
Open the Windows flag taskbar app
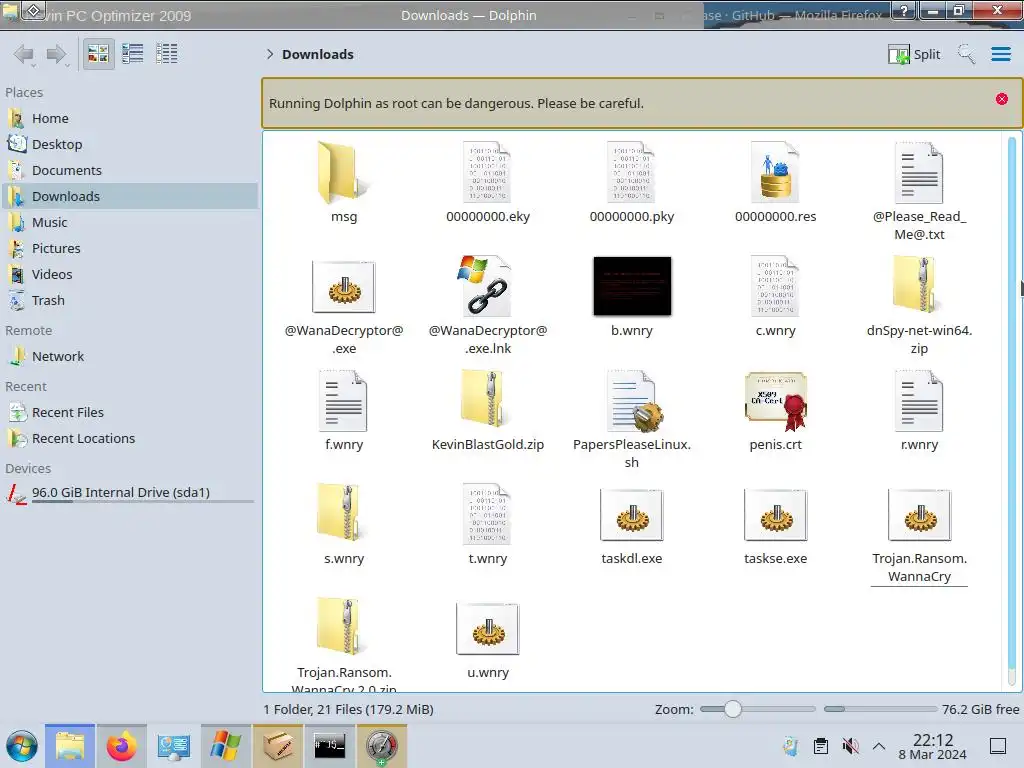(225, 746)
